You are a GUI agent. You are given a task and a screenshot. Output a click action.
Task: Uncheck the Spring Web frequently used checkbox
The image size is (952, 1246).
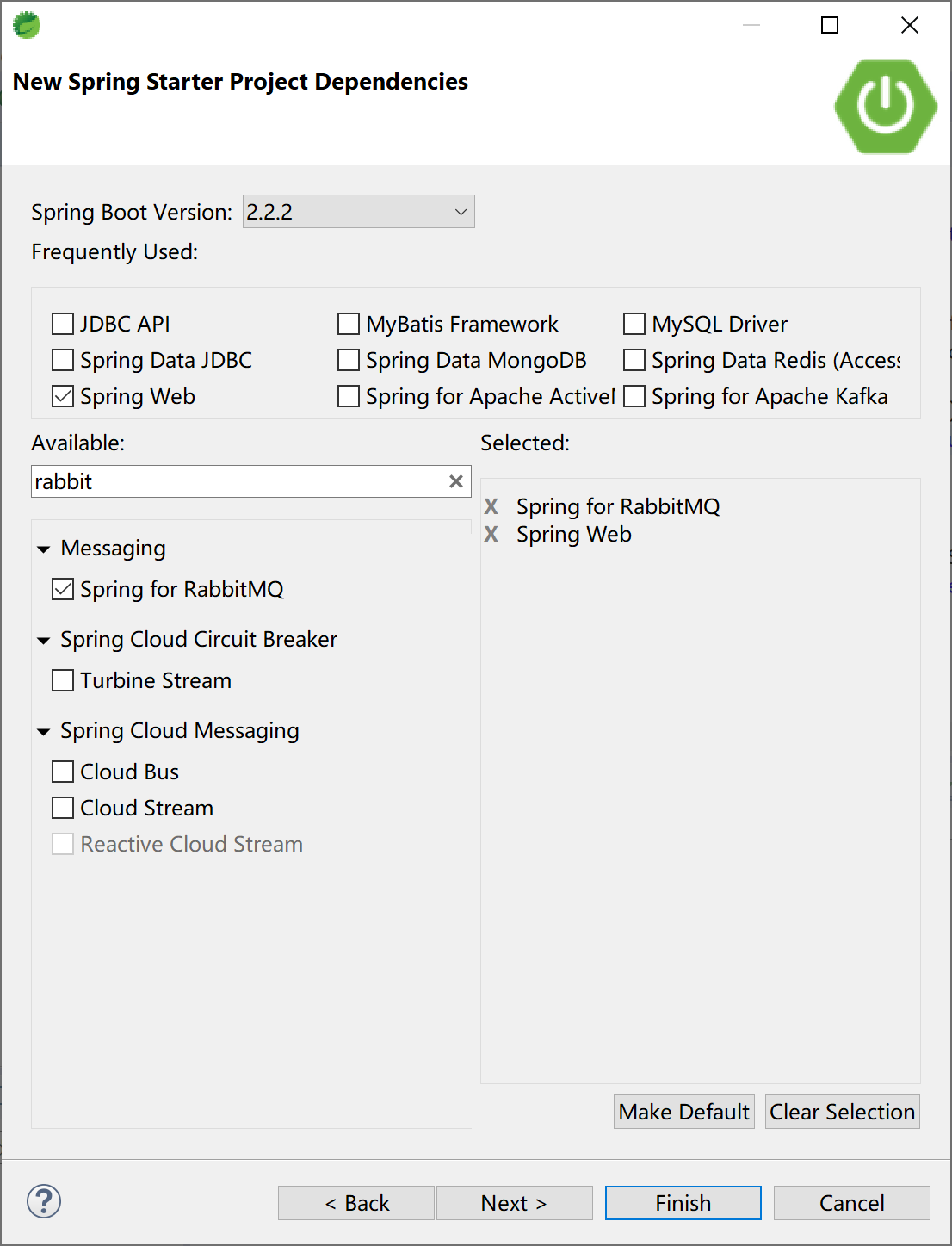pyautogui.click(x=63, y=396)
